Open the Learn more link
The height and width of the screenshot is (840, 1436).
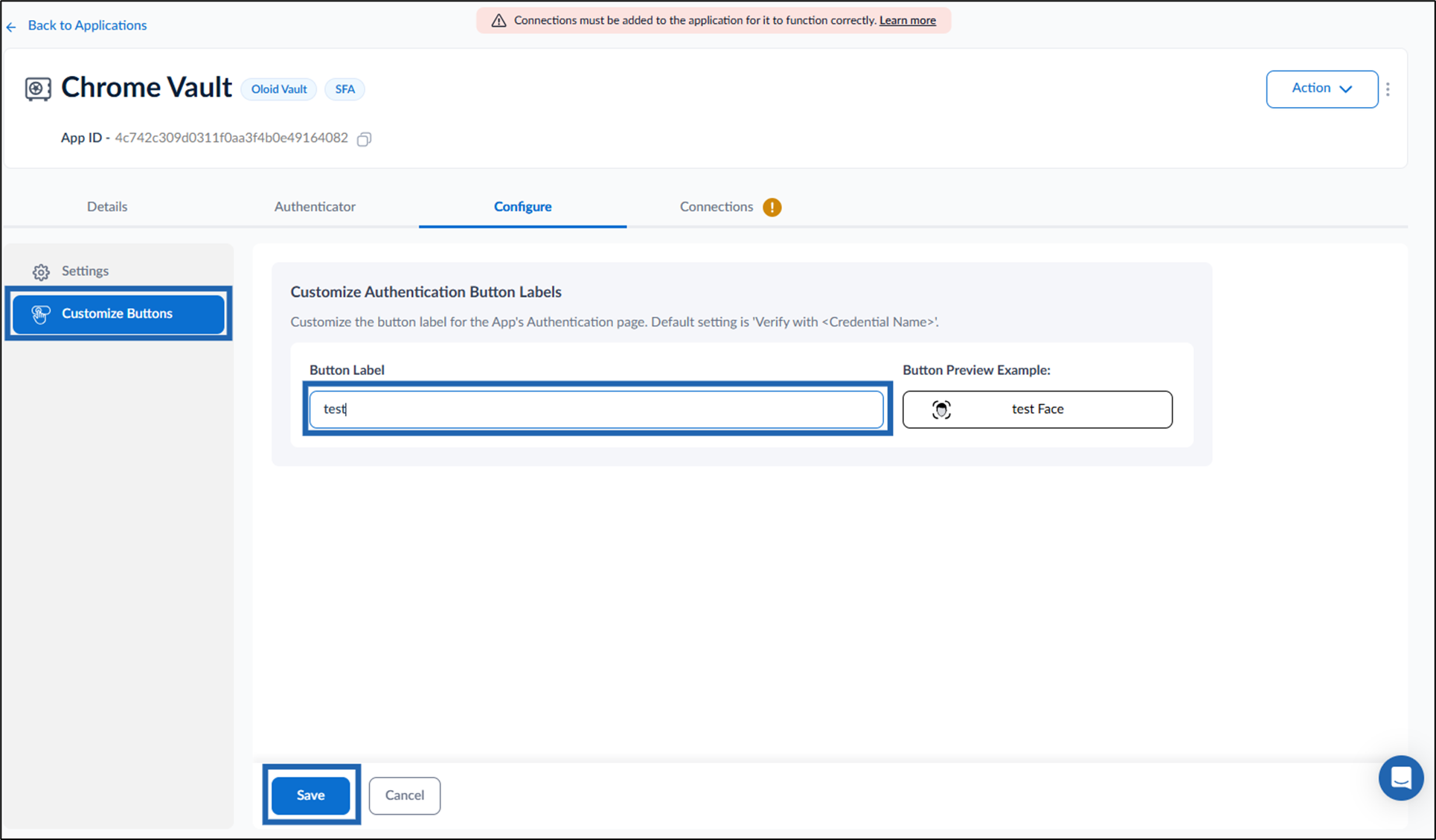(x=907, y=21)
